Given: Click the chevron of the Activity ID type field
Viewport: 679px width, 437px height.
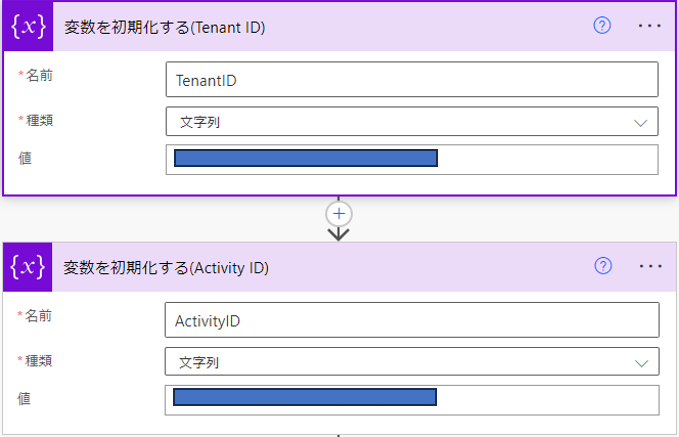Looking at the screenshot, I should click(641, 363).
